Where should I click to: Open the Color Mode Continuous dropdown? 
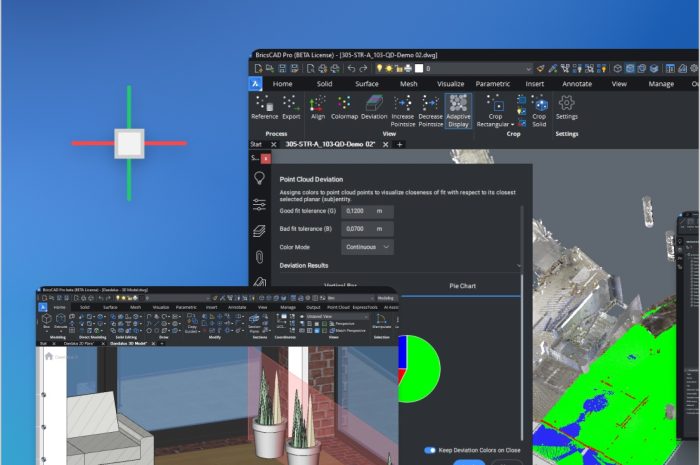(x=367, y=247)
